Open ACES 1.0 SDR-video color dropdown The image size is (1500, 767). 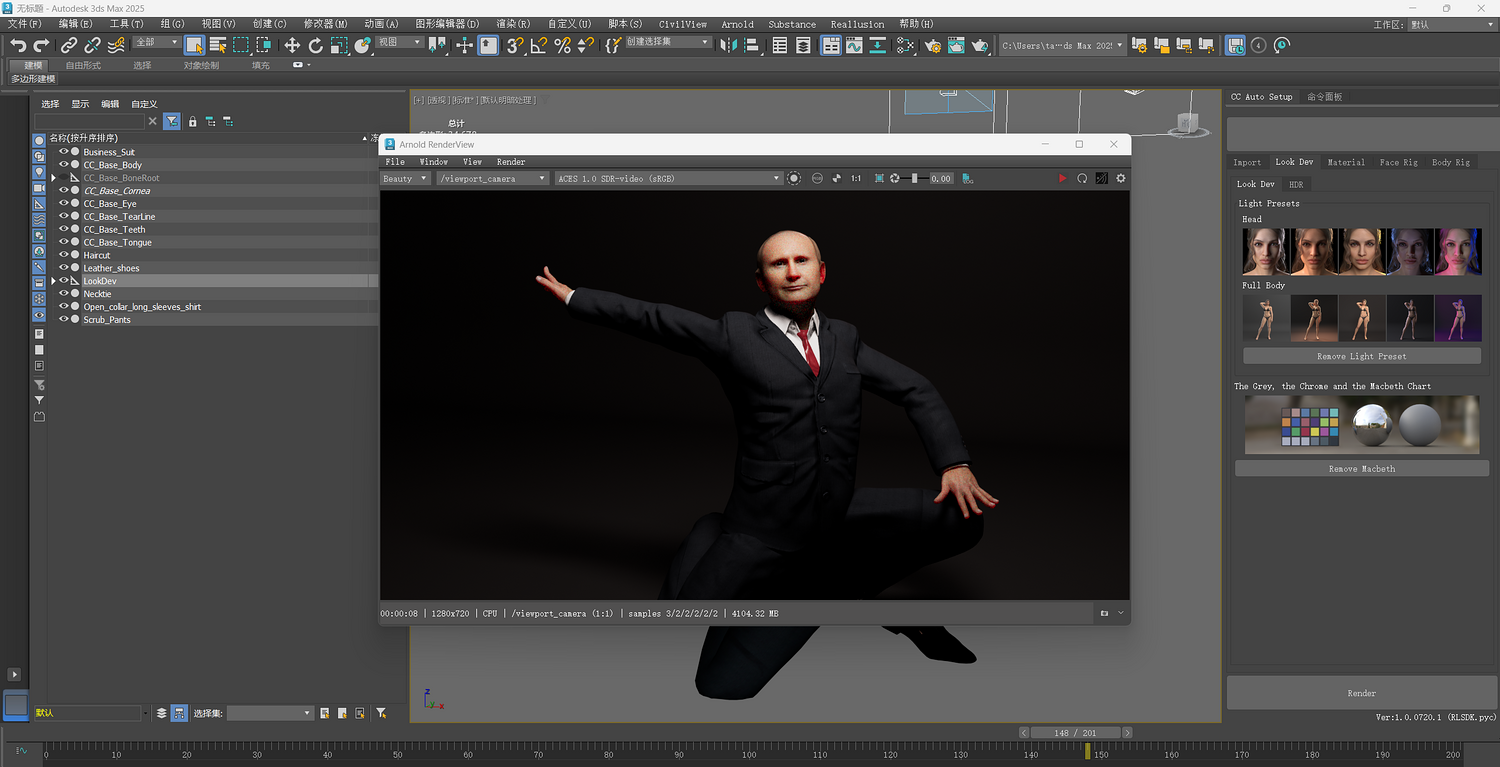(668, 178)
